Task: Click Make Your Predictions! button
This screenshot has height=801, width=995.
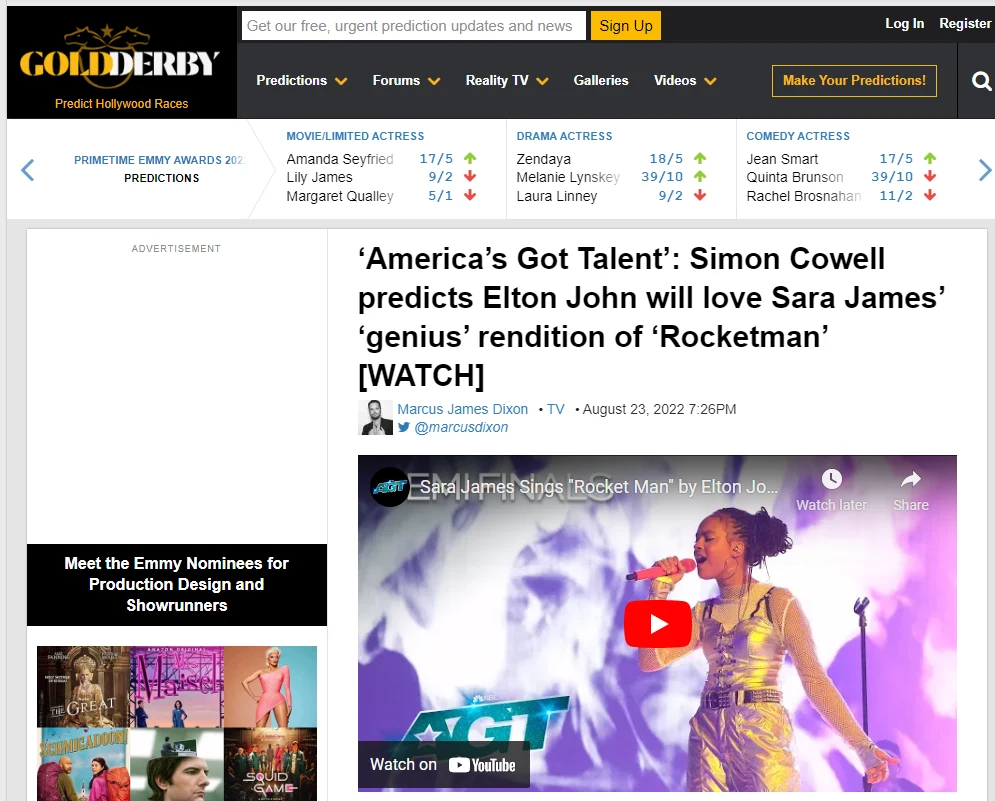Action: (x=854, y=81)
